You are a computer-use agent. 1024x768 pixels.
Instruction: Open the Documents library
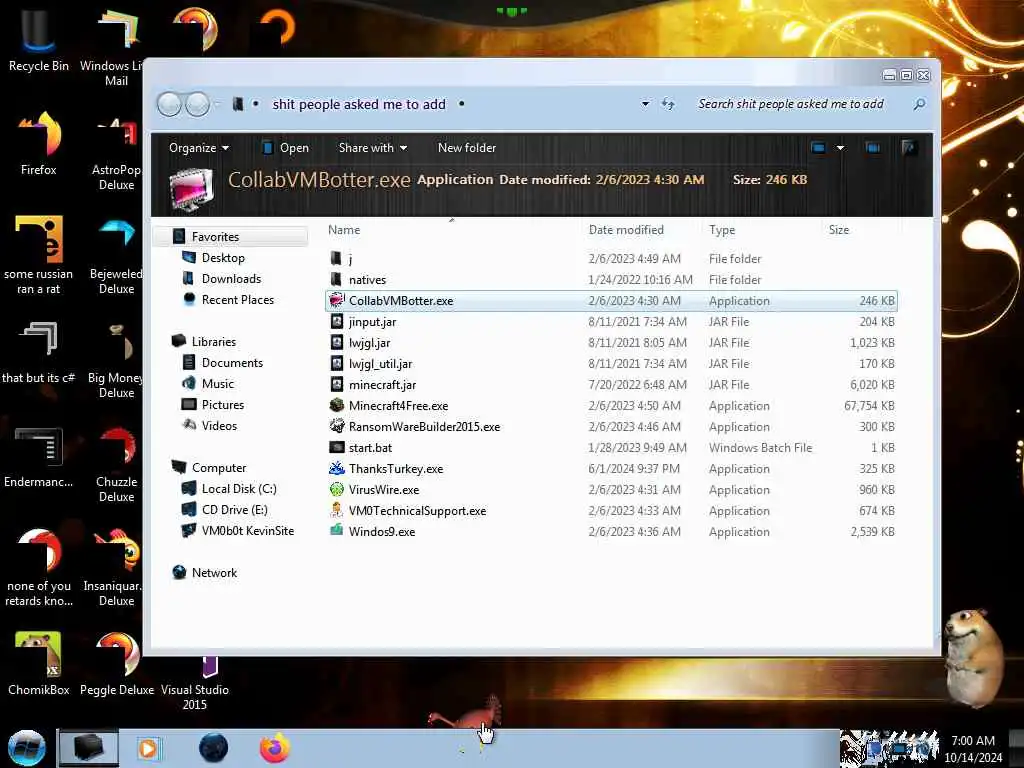[232, 362]
